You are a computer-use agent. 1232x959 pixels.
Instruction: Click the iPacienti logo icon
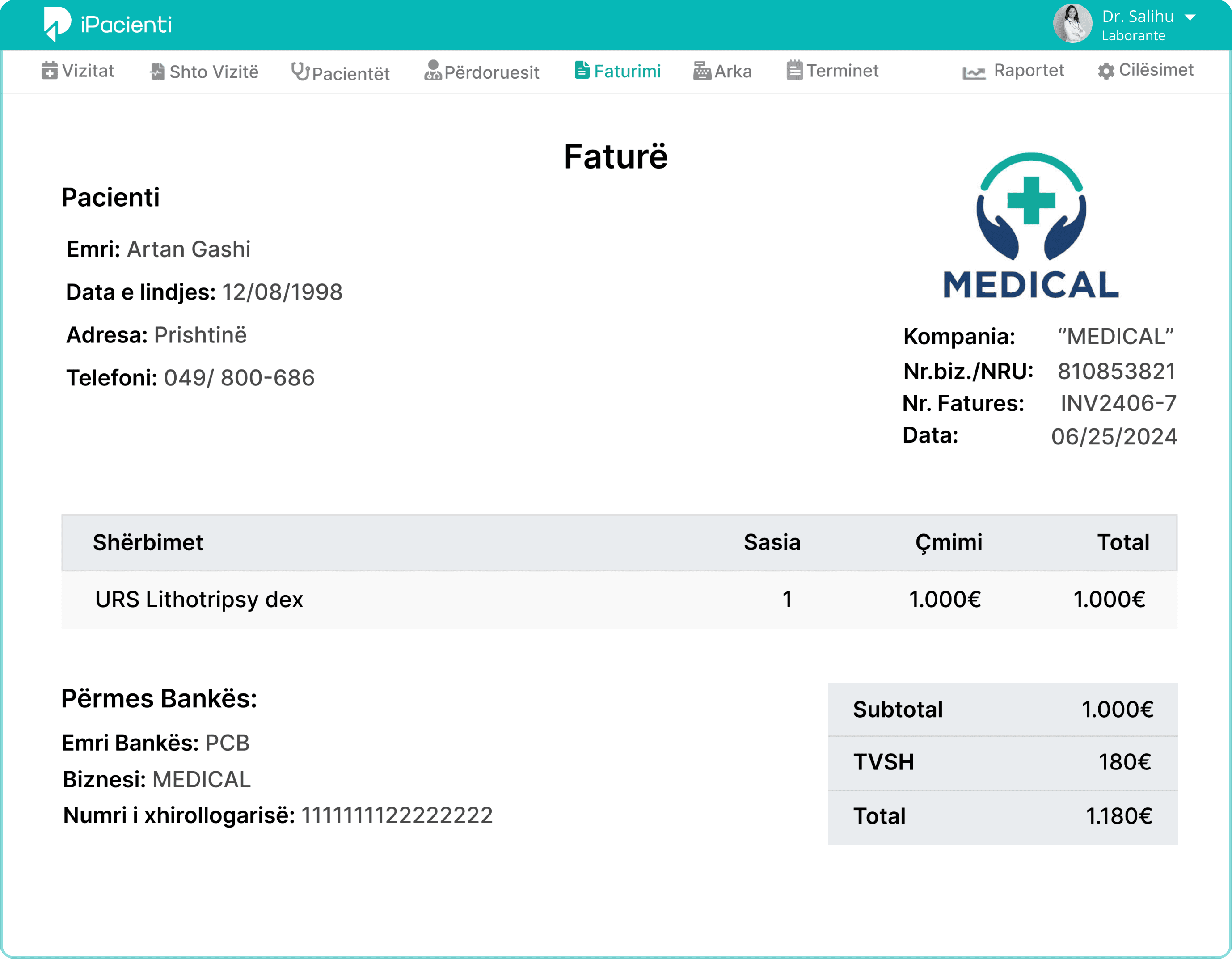coord(58,24)
